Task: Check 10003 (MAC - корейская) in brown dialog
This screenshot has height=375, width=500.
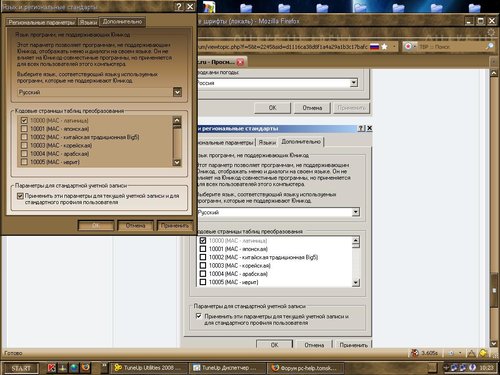Action: click(x=24, y=145)
